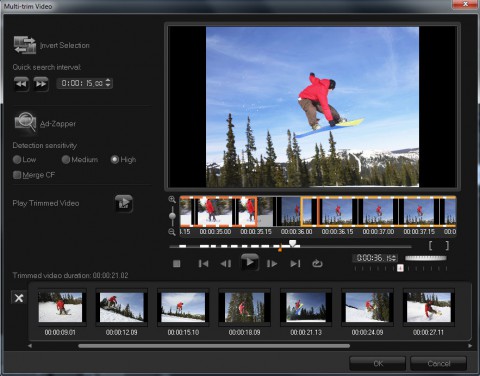Select trimmed clip at 00:00:09.01

coord(60,307)
